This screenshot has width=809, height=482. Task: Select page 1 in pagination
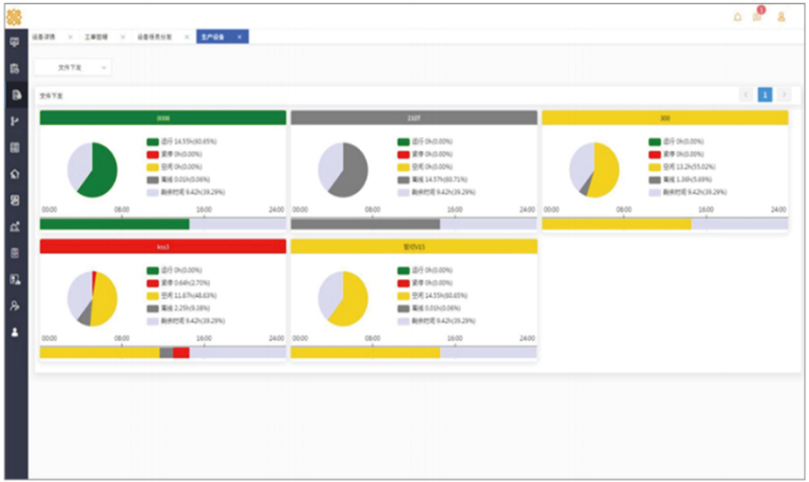pyautogui.click(x=765, y=94)
